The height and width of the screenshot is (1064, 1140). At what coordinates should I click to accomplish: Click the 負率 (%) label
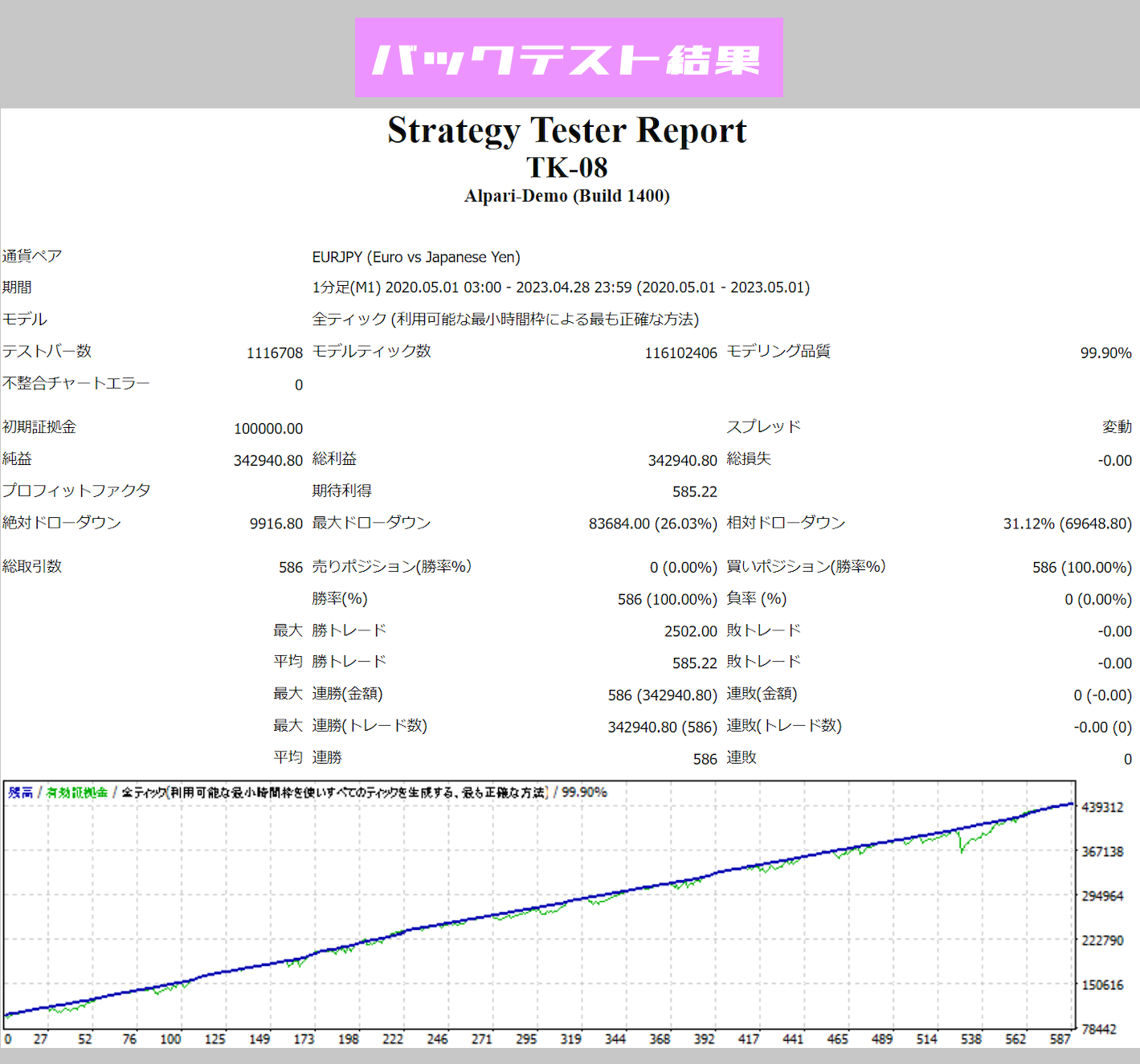757,598
